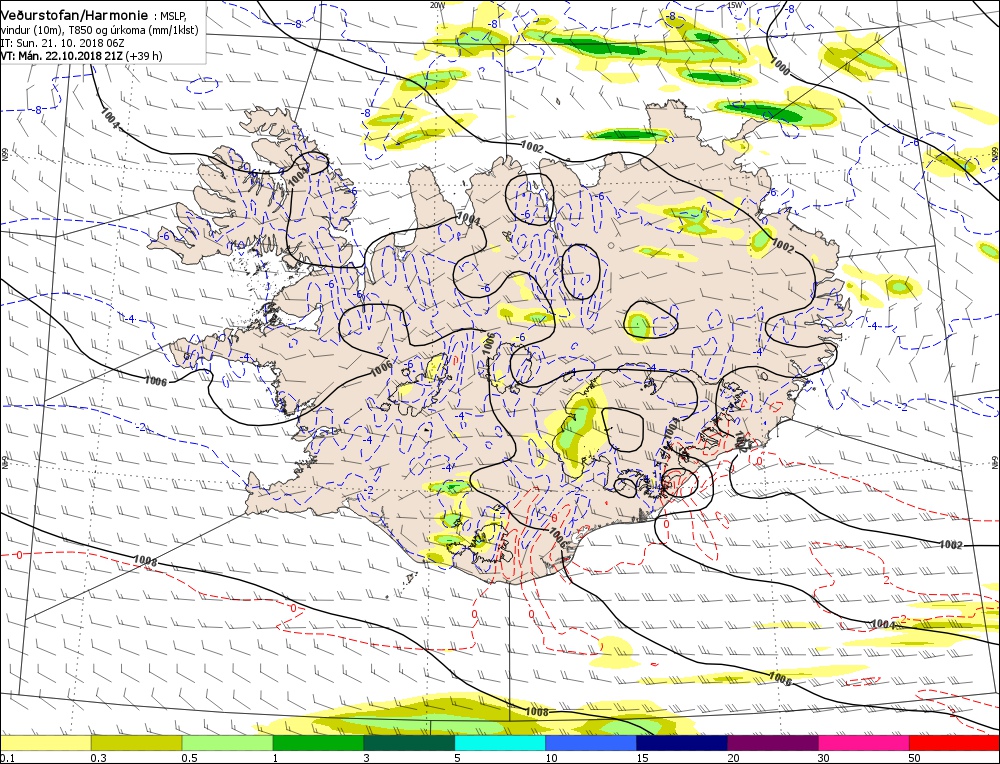Click the legend value "15"
The image size is (1000, 764).
click(x=642, y=758)
